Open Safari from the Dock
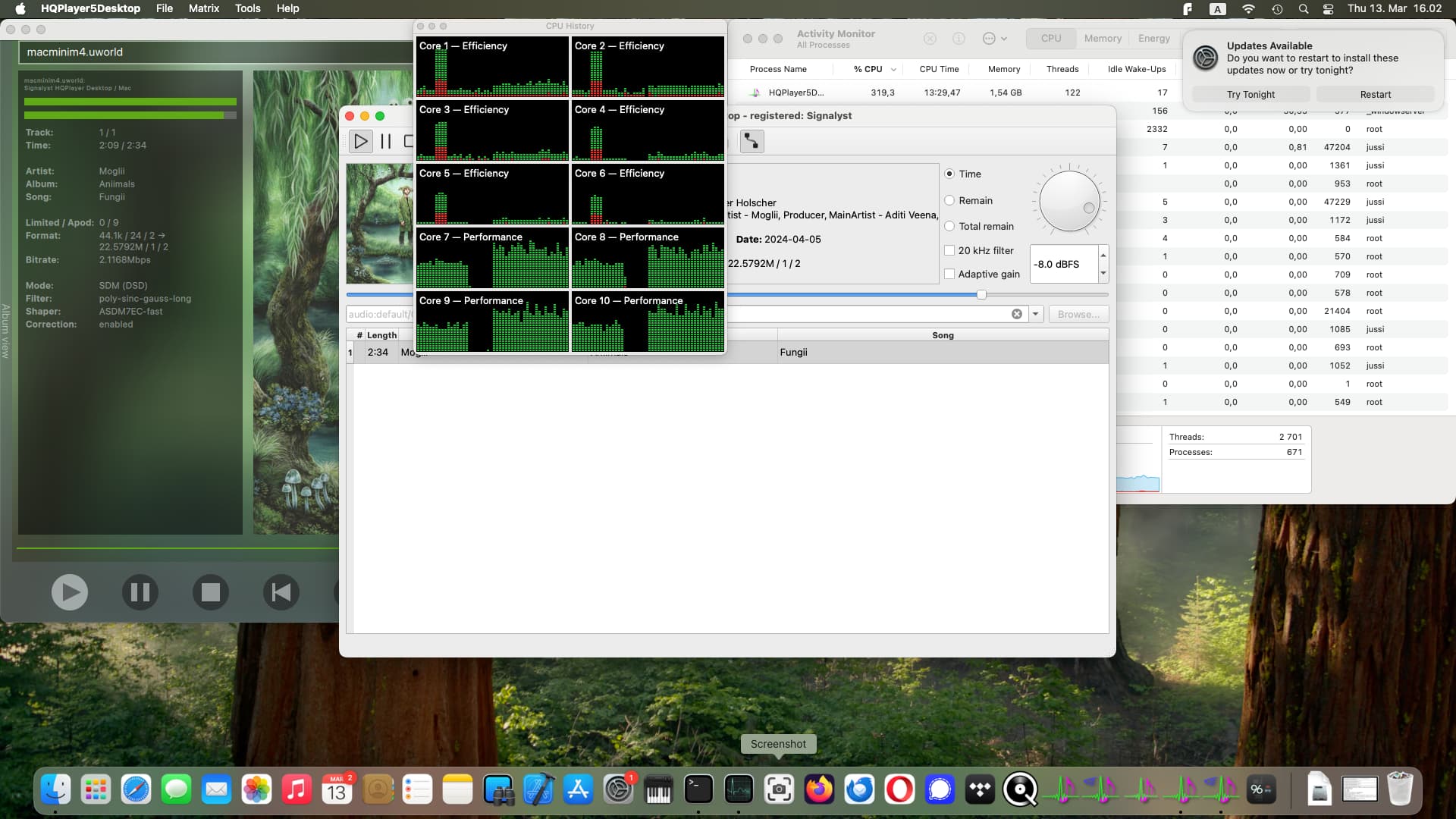The width and height of the screenshot is (1456, 819). [x=136, y=790]
